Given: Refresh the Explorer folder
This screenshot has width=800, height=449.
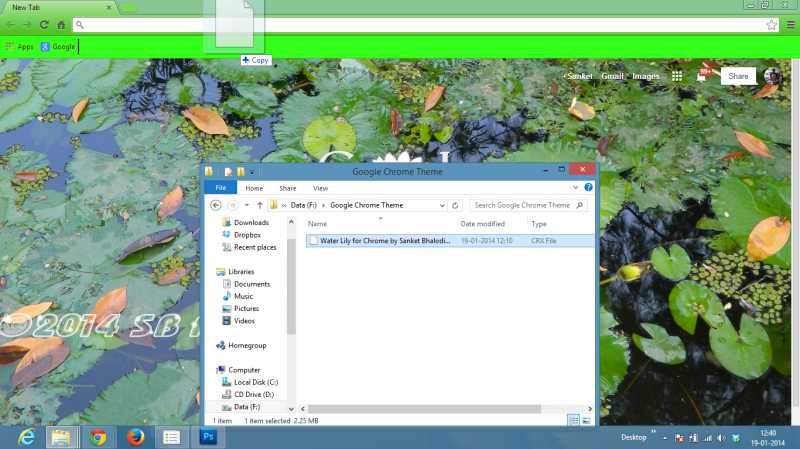Looking at the screenshot, I should coord(455,205).
